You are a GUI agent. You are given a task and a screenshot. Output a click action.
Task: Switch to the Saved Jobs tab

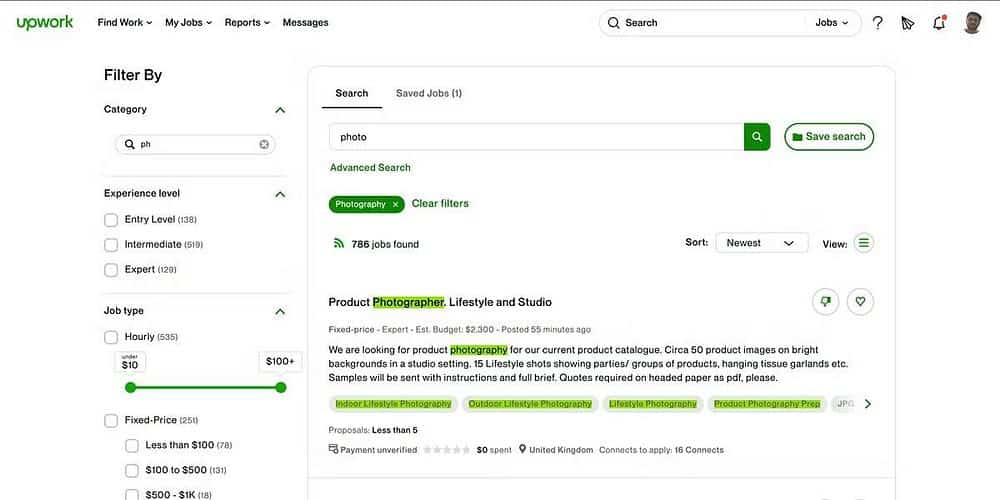point(428,93)
